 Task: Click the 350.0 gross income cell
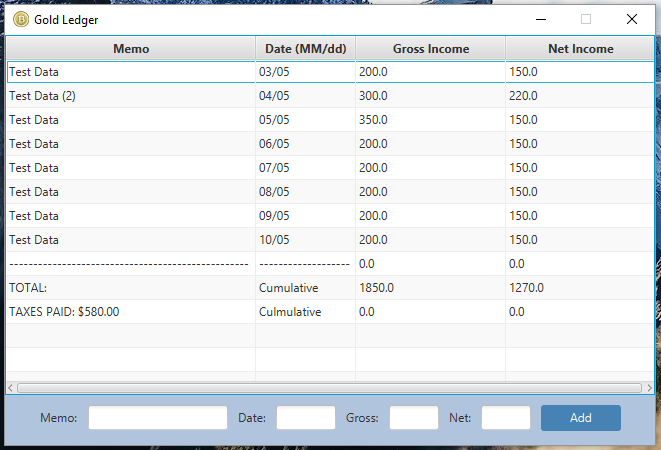(x=430, y=120)
